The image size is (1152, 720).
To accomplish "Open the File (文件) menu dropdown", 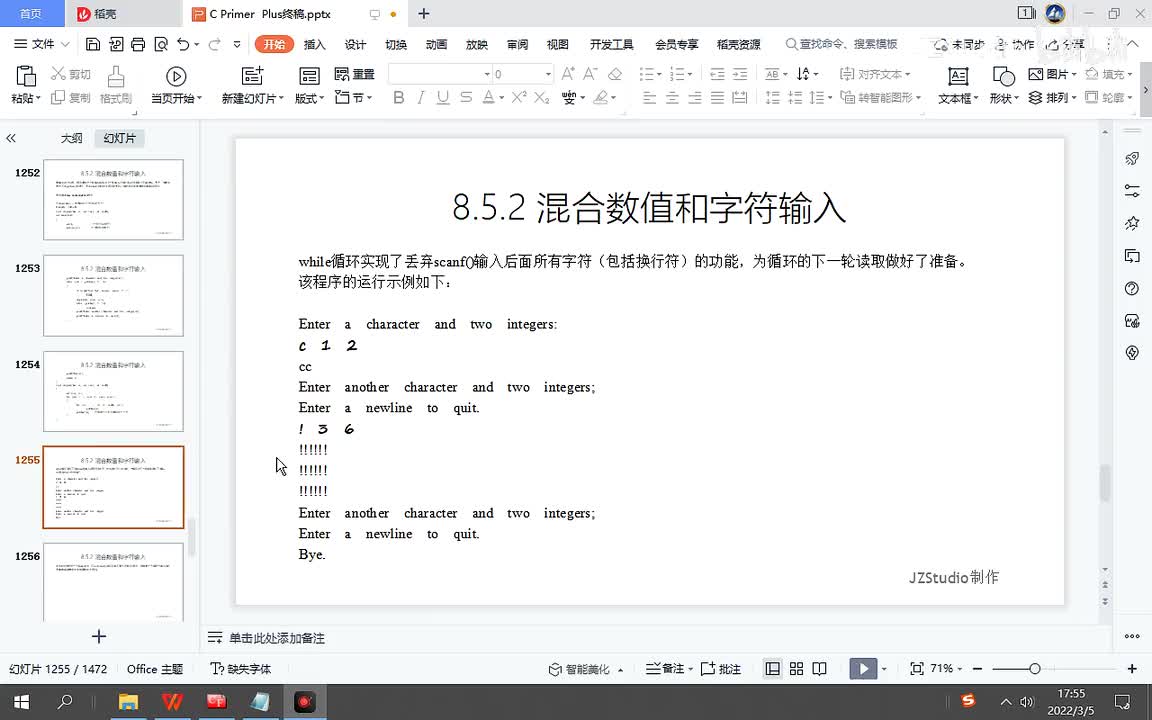I will pyautogui.click(x=42, y=44).
